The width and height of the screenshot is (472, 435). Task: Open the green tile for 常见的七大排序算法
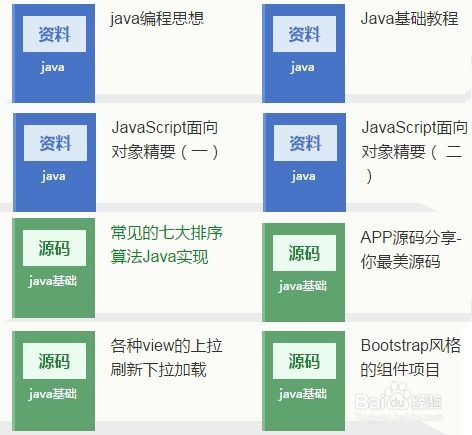[54, 268]
